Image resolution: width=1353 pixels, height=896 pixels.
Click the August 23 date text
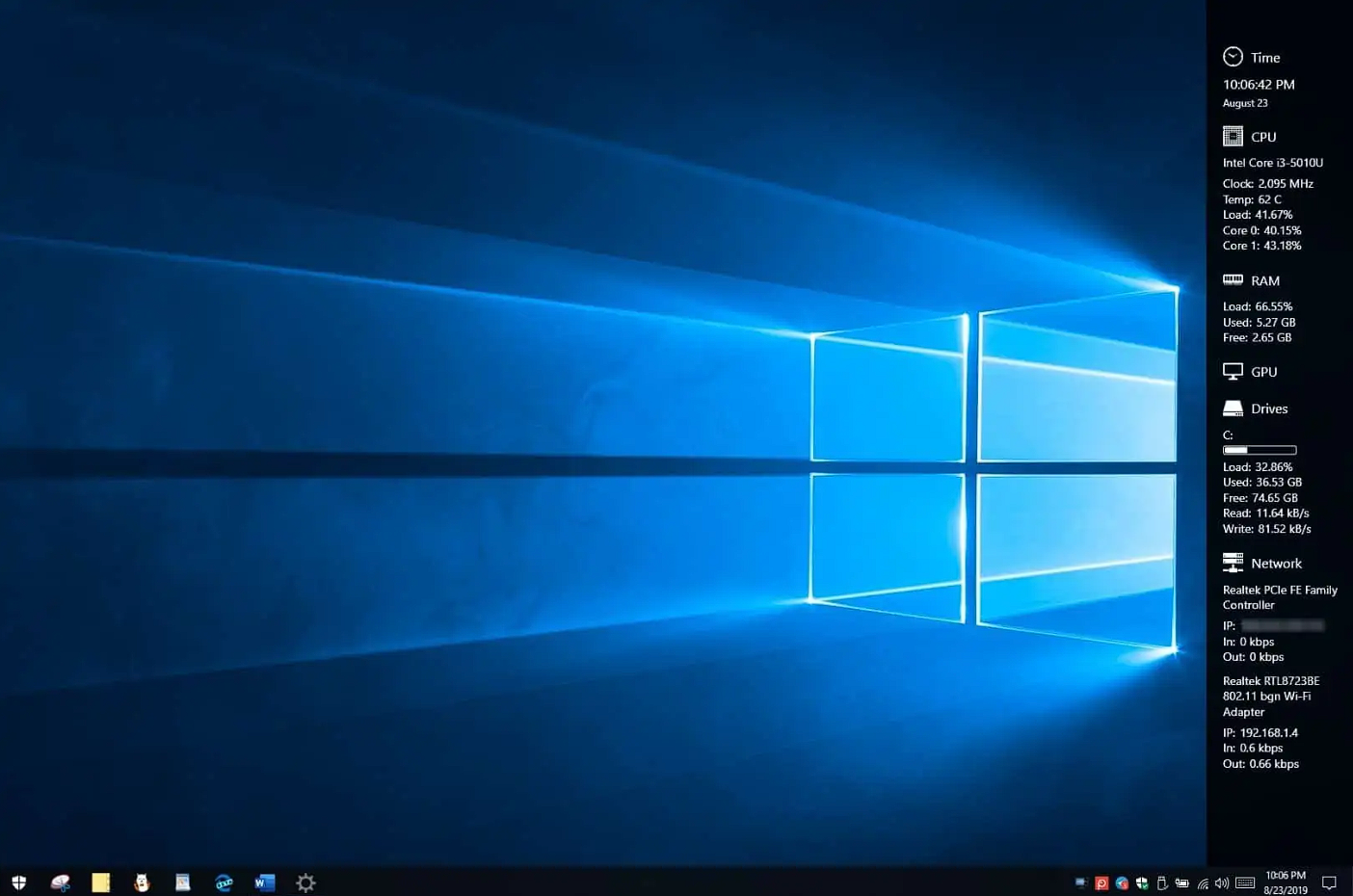1245,103
